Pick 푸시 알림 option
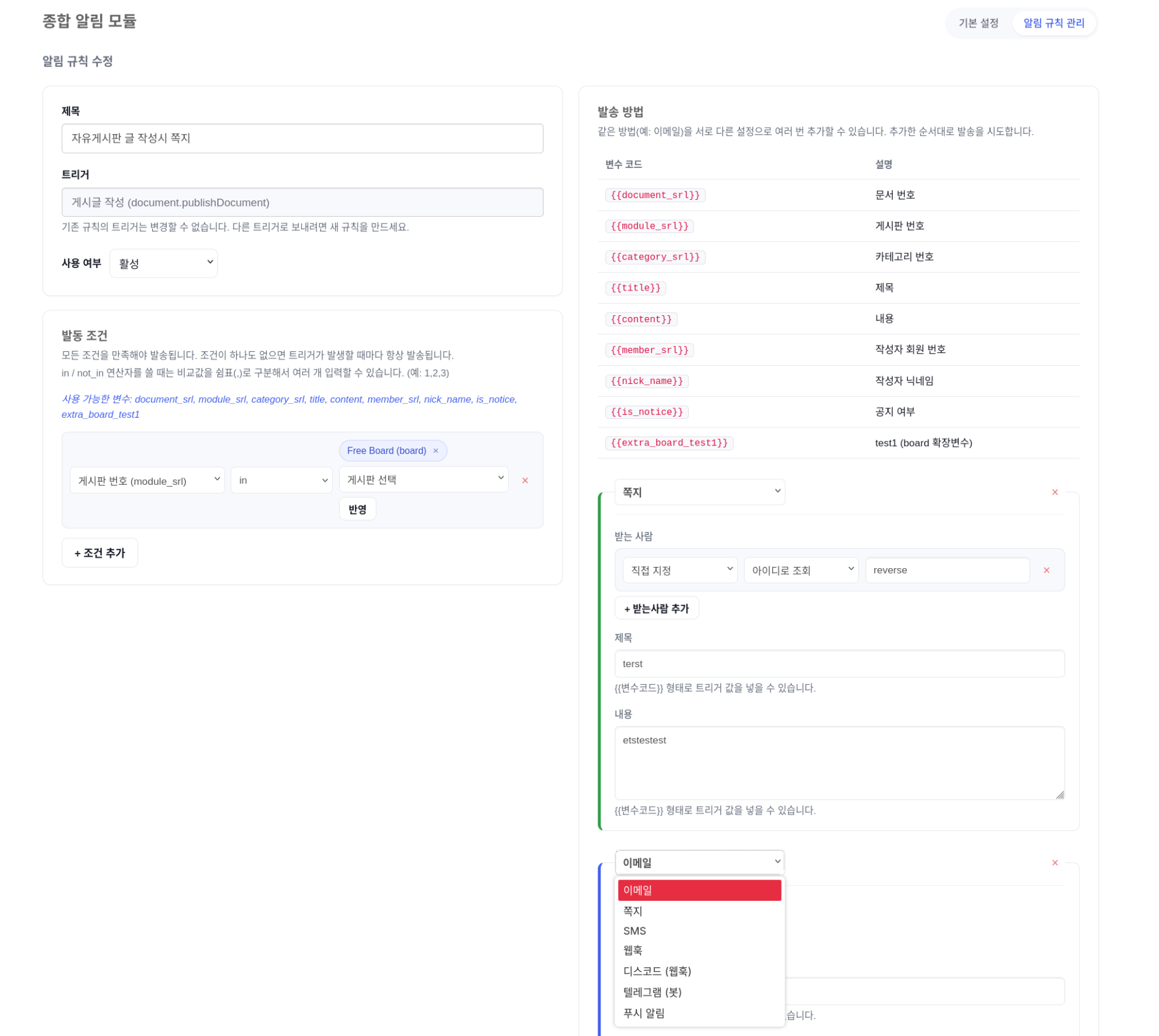The image size is (1159, 1036). [x=699, y=1013]
